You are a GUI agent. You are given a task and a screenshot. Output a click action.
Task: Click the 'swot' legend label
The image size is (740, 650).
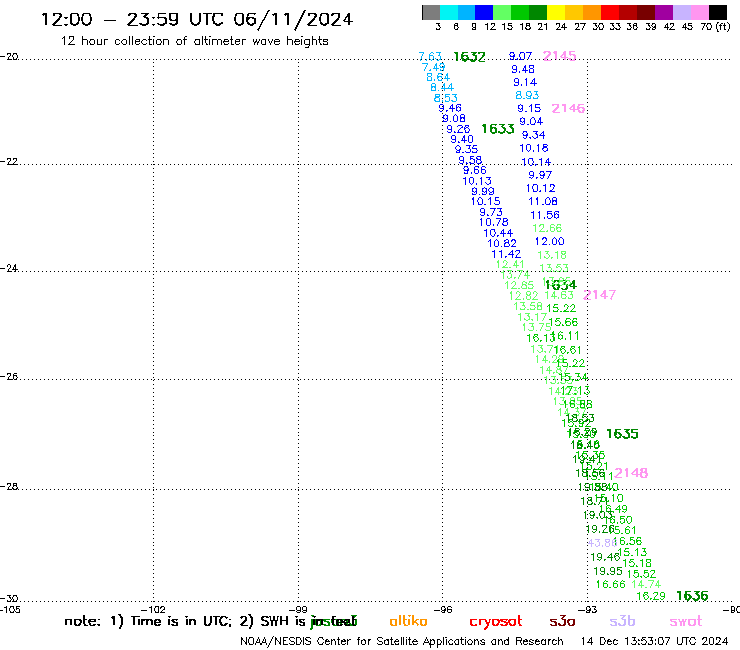pos(686,622)
